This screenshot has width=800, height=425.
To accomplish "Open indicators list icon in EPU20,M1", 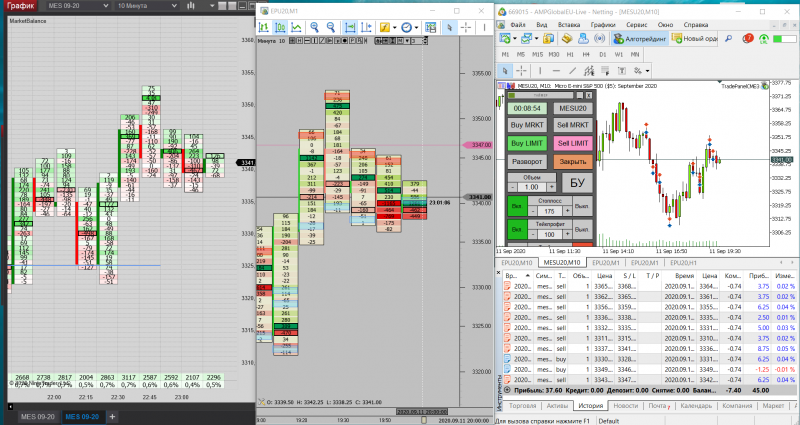I will pos(384,28).
